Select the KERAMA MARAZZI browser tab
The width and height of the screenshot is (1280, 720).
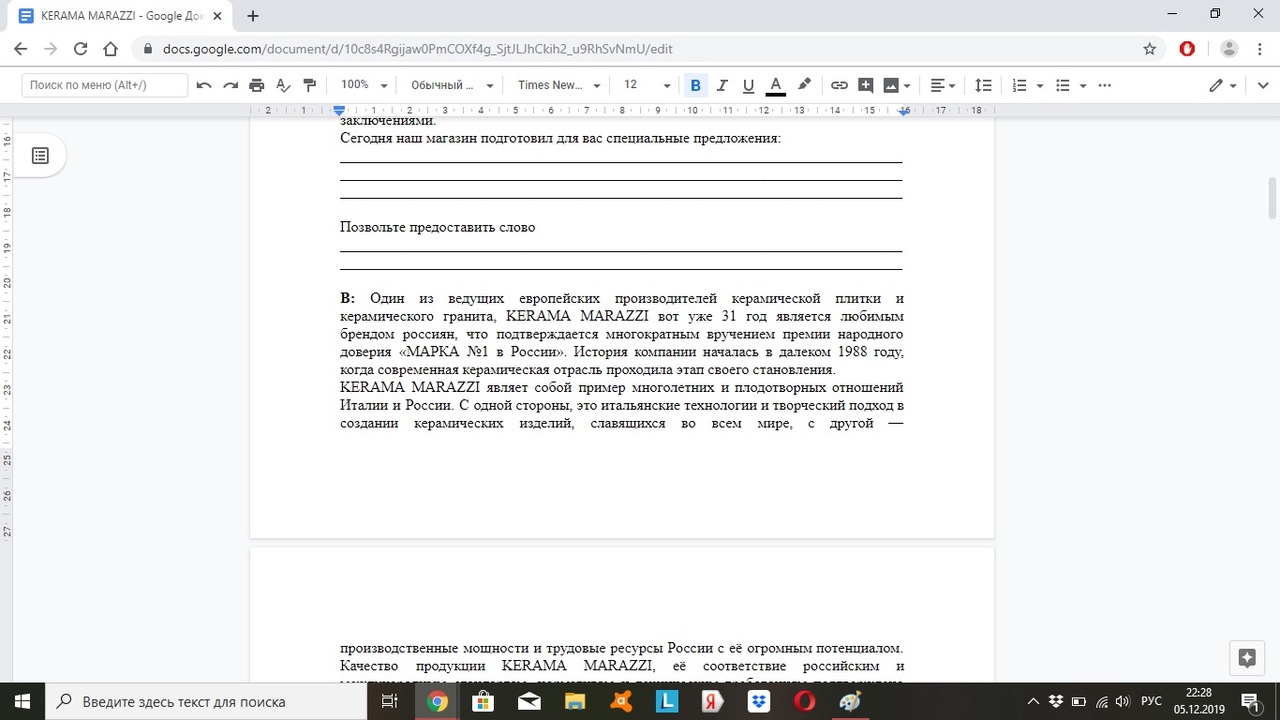pos(120,16)
